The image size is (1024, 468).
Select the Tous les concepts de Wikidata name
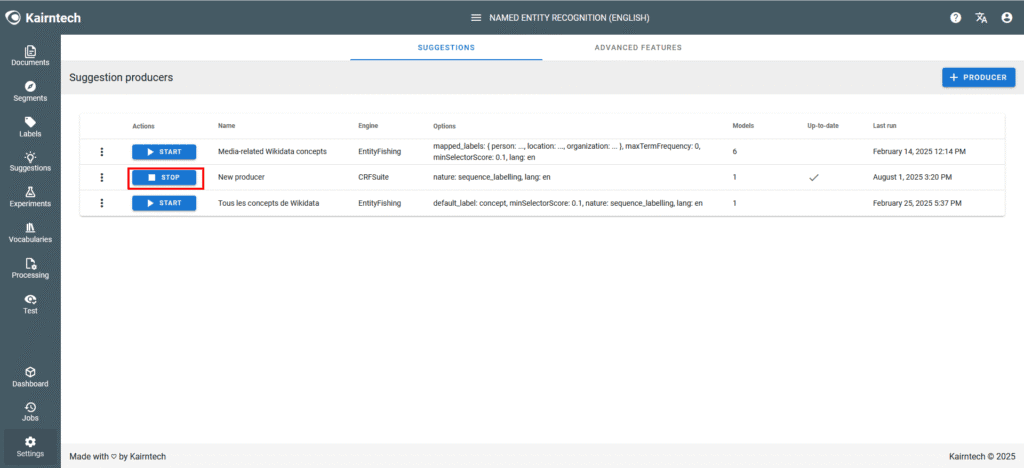pyautogui.click(x=268, y=203)
